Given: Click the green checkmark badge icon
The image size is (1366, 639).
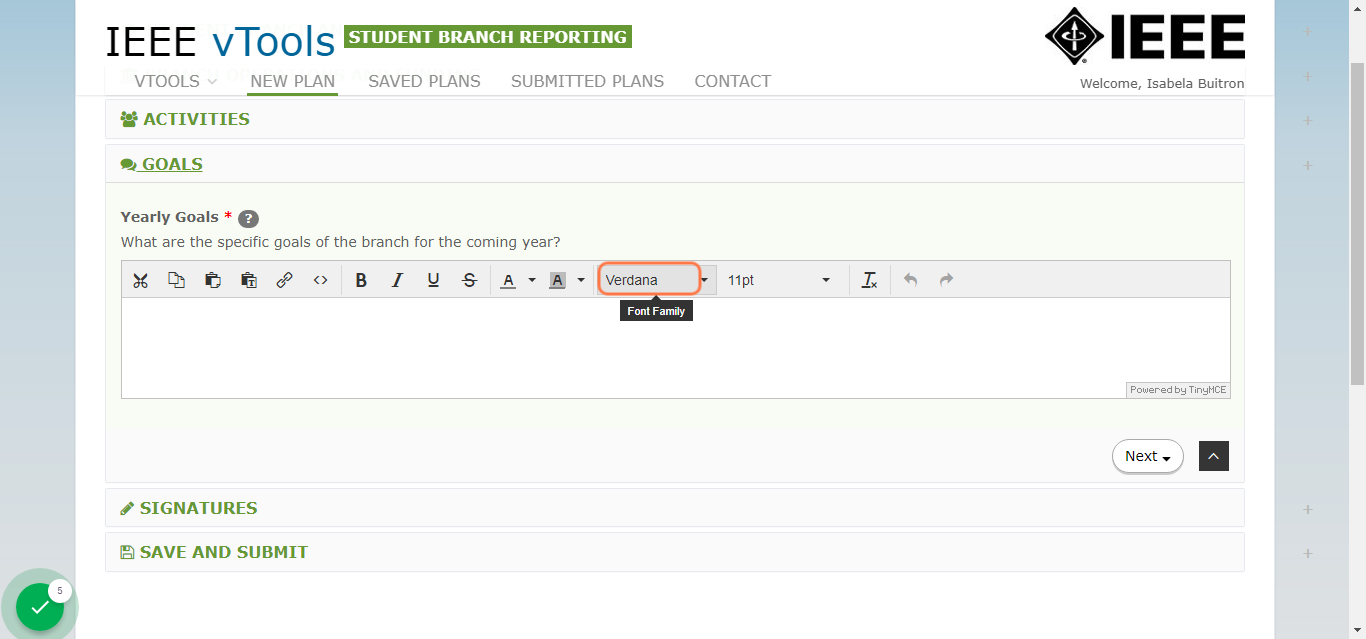Looking at the screenshot, I should [x=40, y=607].
